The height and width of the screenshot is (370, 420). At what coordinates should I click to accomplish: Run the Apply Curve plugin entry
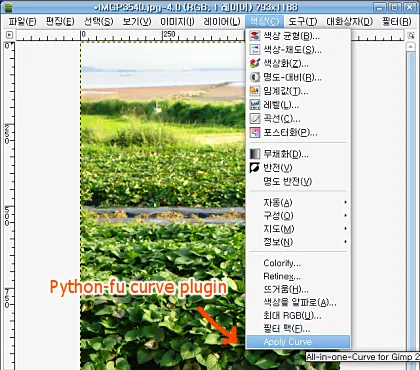click(298, 342)
